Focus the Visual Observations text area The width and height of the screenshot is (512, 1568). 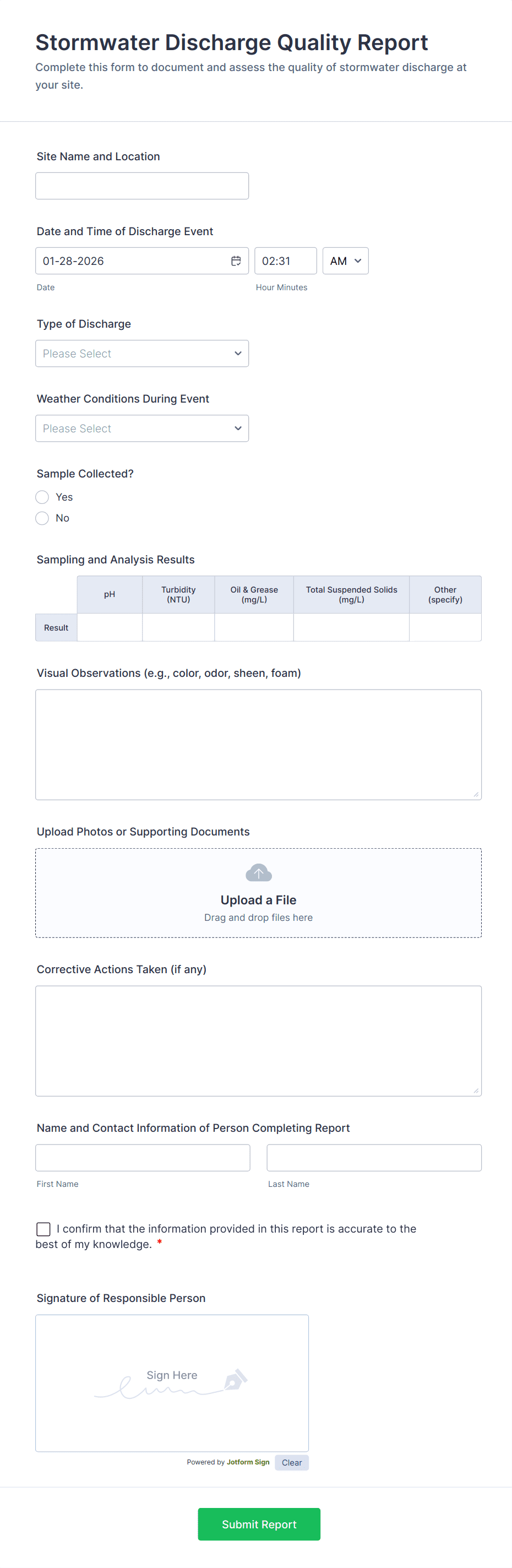coord(258,744)
